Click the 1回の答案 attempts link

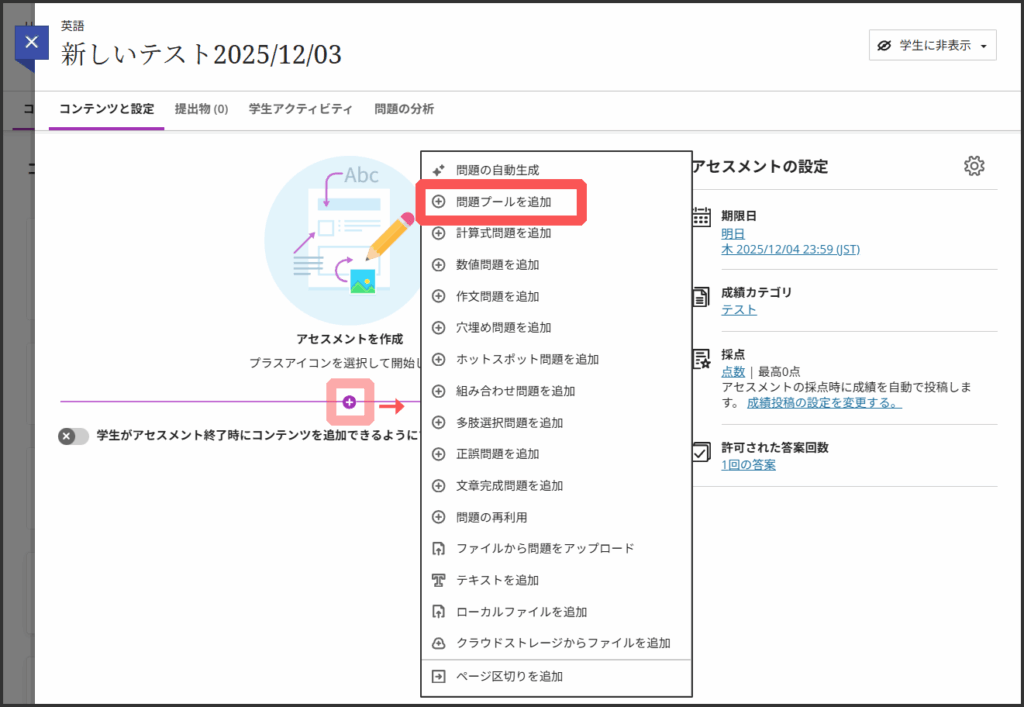click(x=748, y=465)
